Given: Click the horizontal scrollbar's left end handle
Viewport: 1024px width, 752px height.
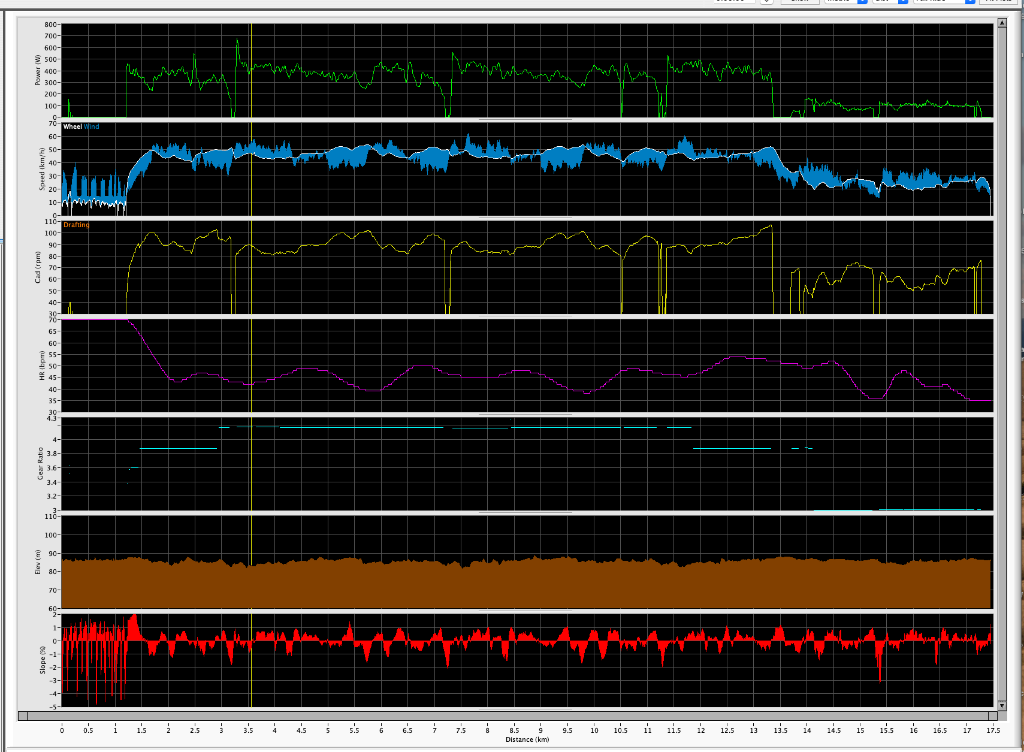Looking at the screenshot, I should pyautogui.click(x=23, y=715).
